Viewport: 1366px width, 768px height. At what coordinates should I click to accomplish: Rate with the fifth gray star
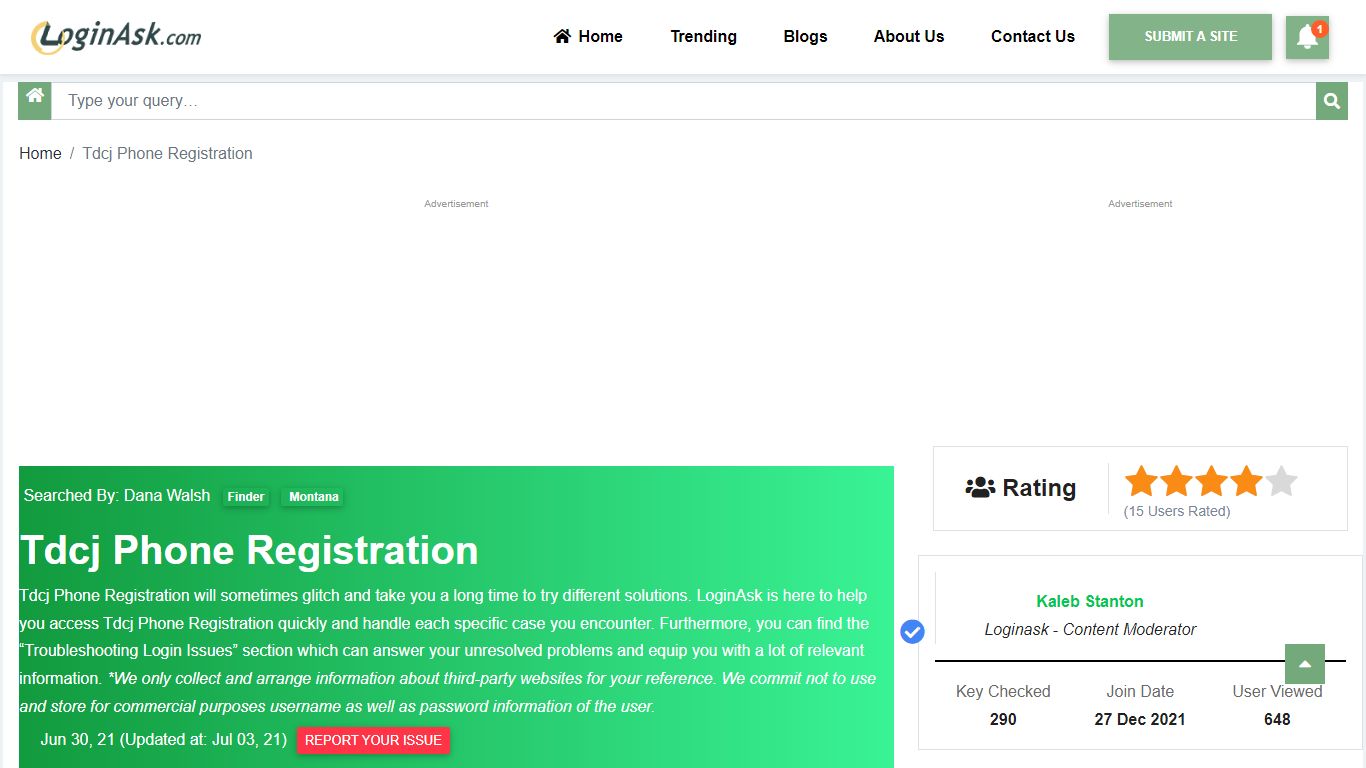[1281, 482]
